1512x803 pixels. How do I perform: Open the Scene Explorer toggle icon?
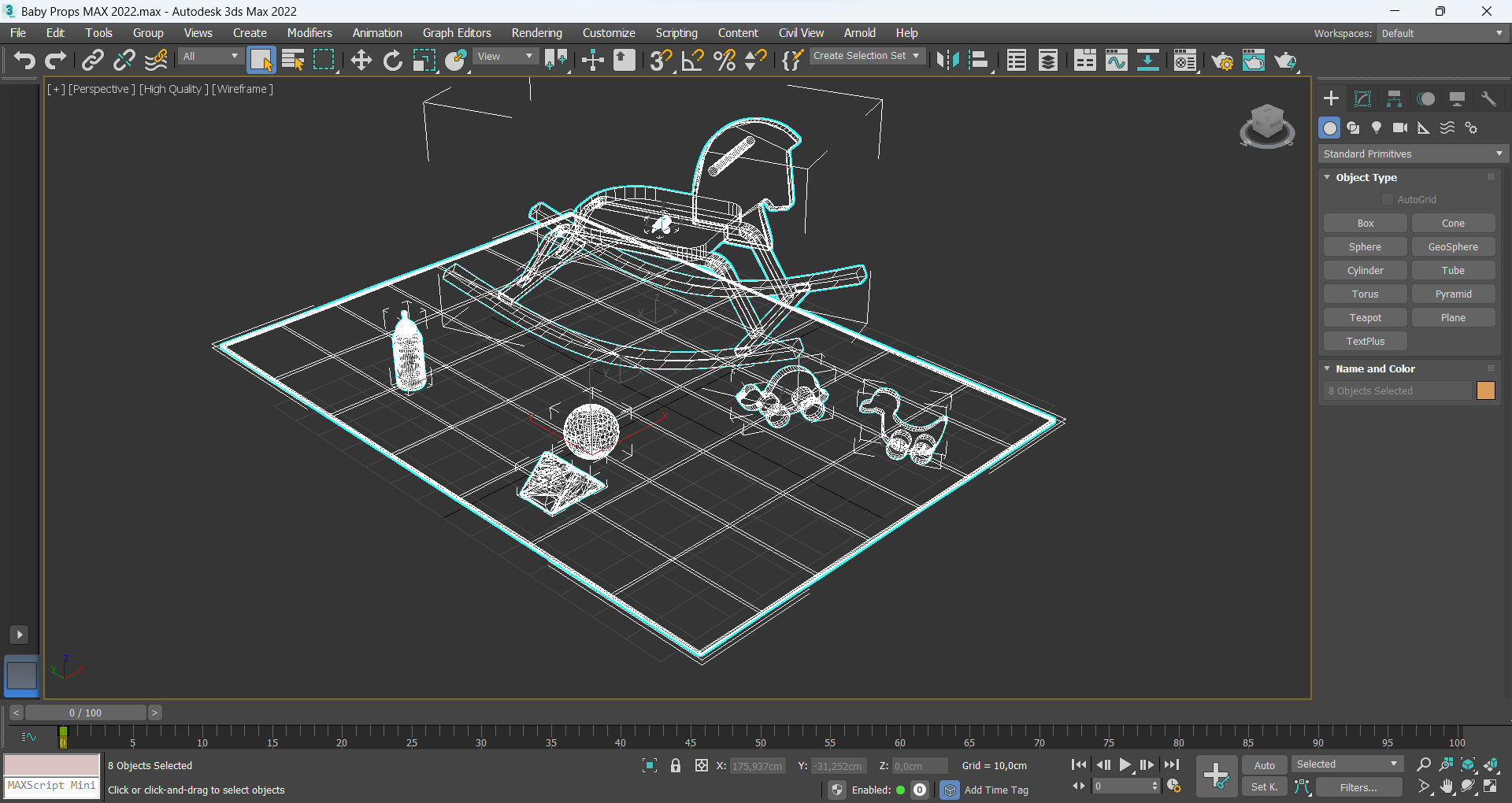pos(1017,60)
